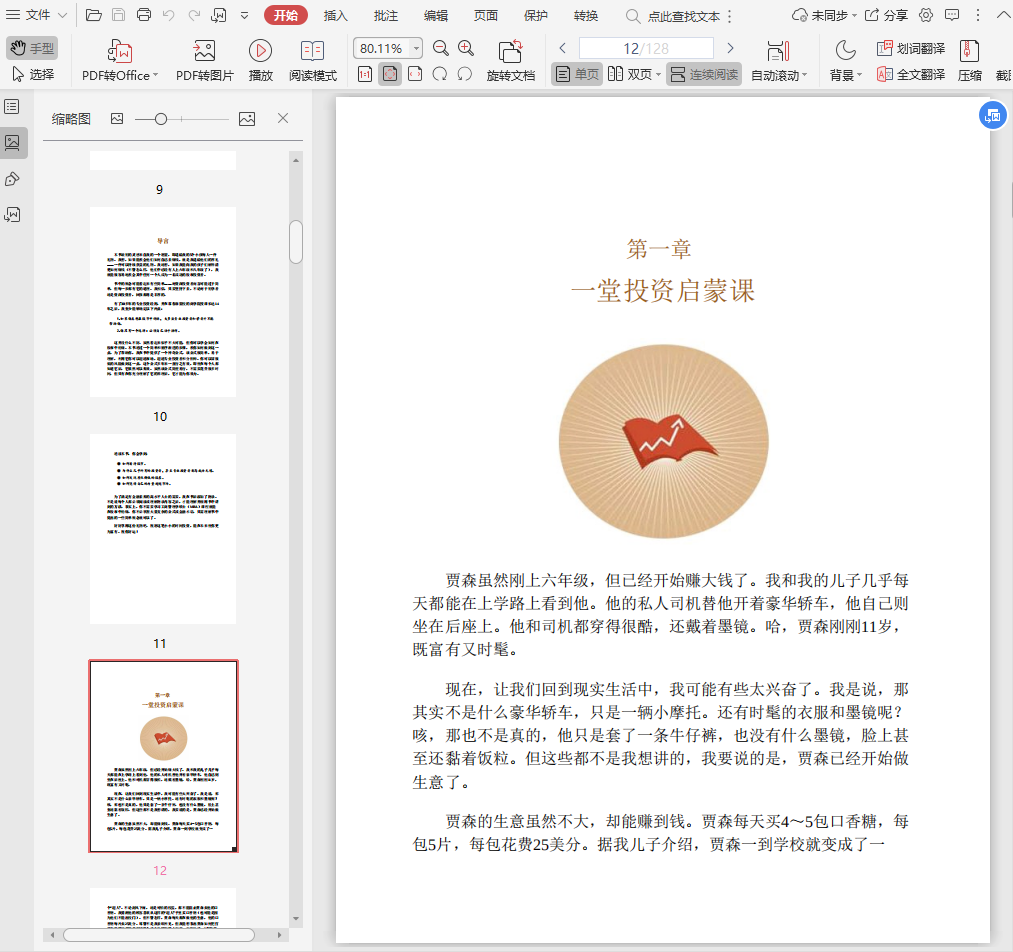Image resolution: width=1013 pixels, height=952 pixels.
Task: Select the fit page icon
Action: 390,74
